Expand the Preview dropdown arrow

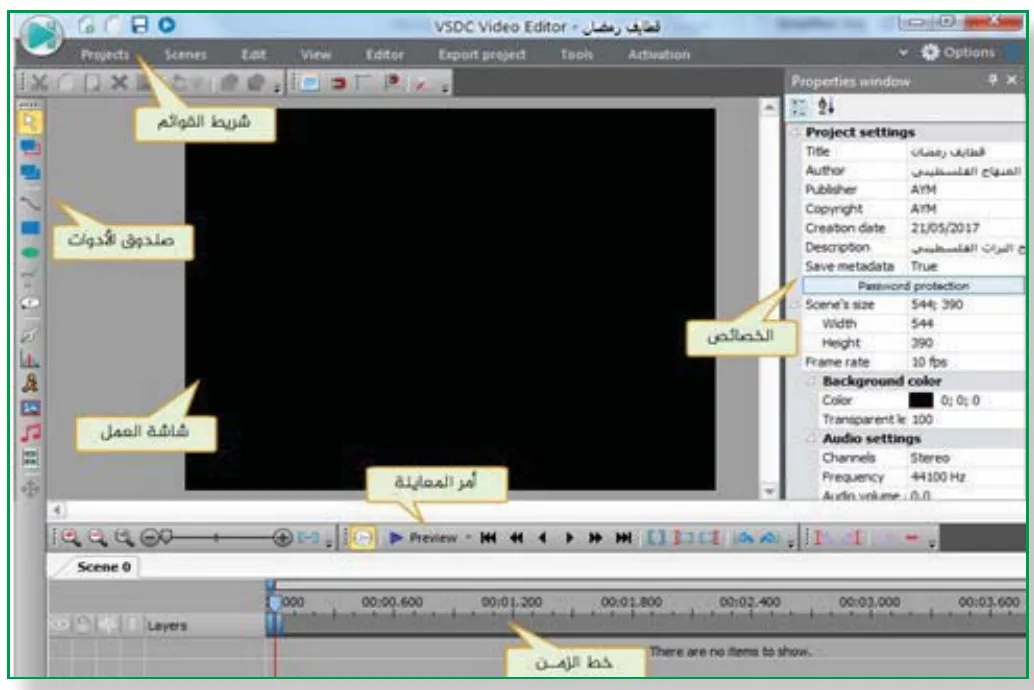(468, 538)
